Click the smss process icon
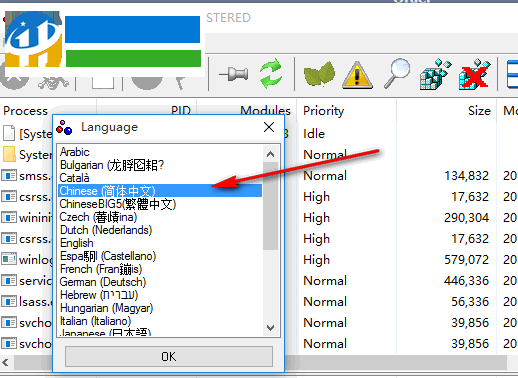This screenshot has width=518, height=378. 9,175
